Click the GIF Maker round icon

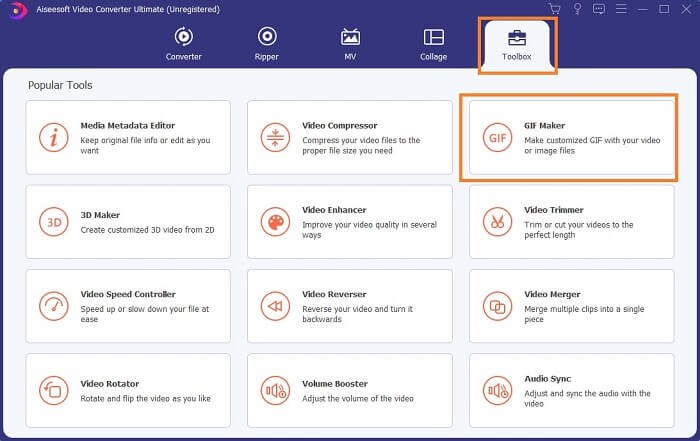[x=497, y=137]
